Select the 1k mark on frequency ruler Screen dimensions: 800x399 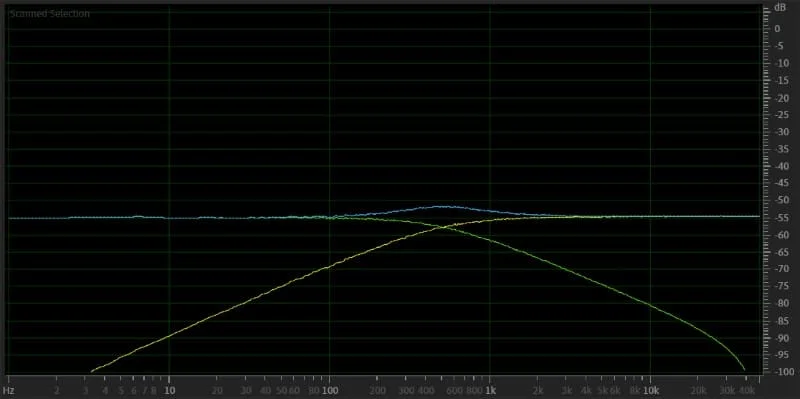(490, 391)
